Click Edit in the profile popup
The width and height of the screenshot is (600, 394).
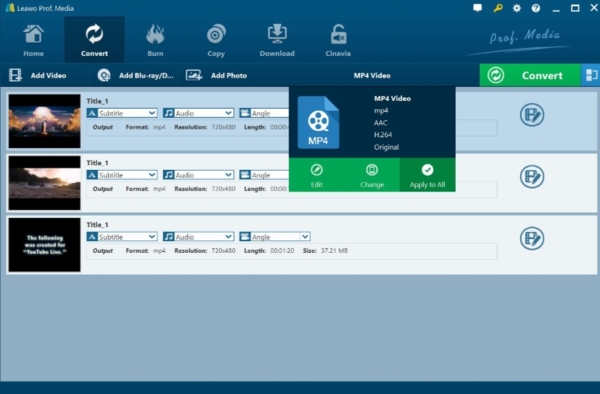coord(316,175)
